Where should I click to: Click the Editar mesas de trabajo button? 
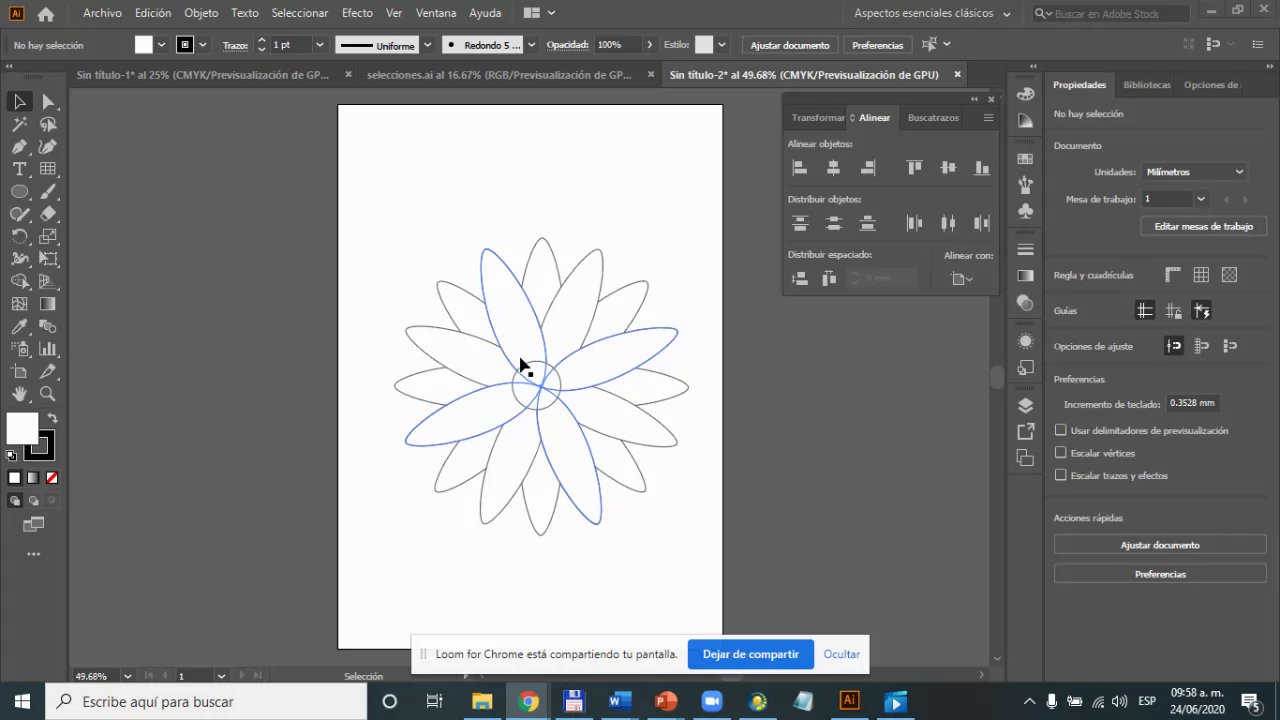point(1203,226)
